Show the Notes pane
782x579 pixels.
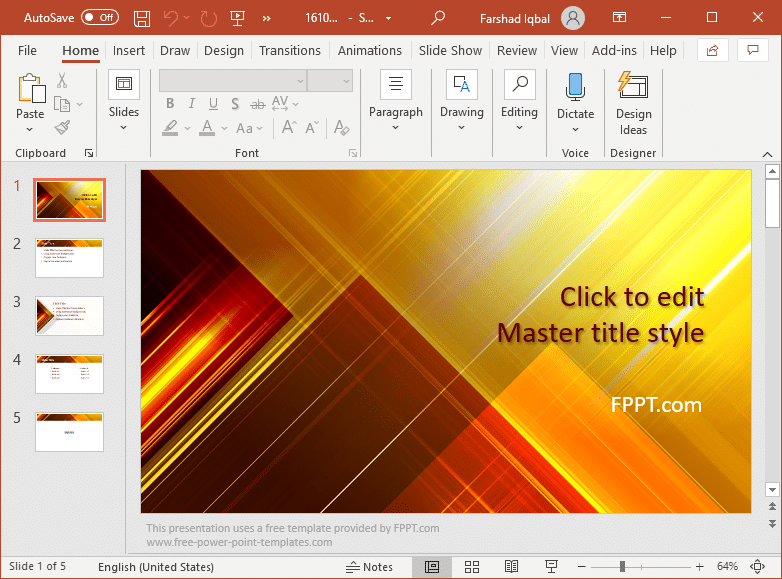click(369, 567)
